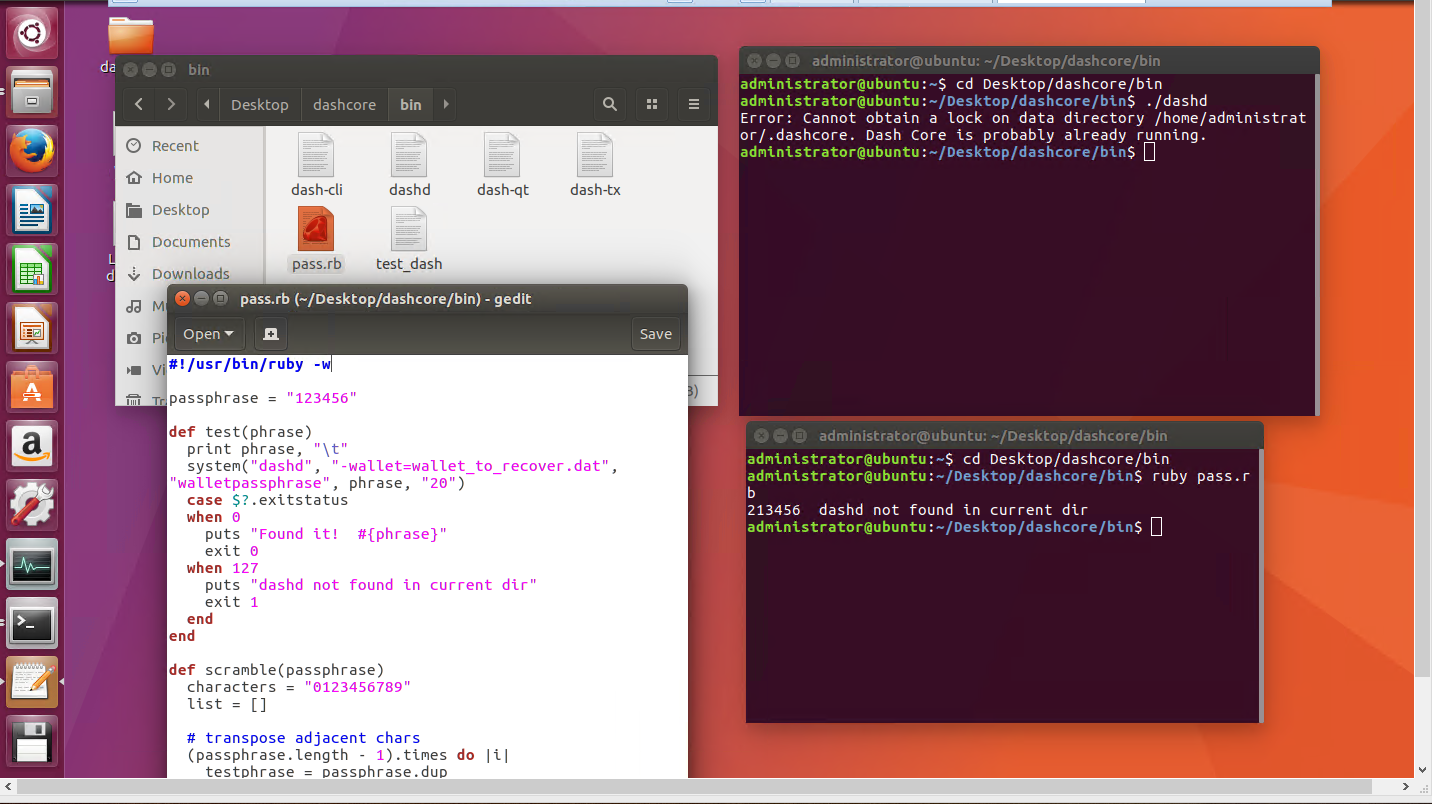Focus upper terminal by its title bar
This screenshot has height=804, width=1432.
pyautogui.click(x=1029, y=61)
